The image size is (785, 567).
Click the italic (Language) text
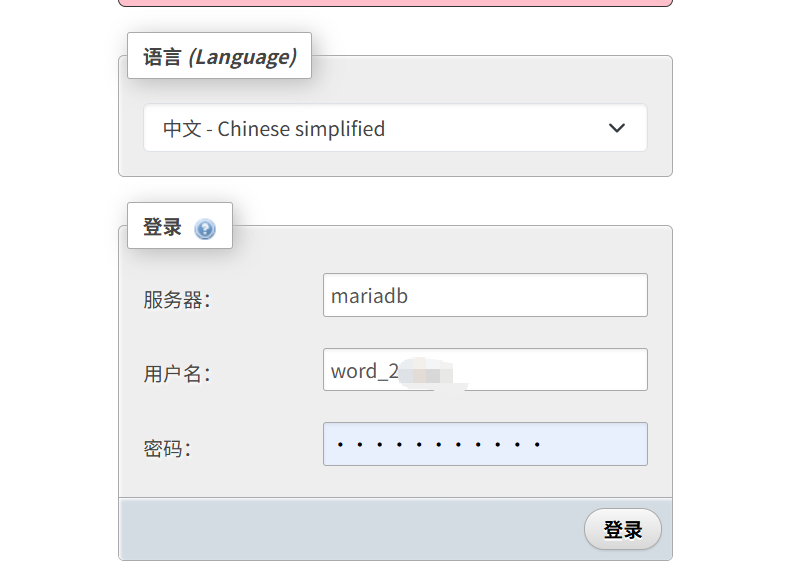pos(243,56)
